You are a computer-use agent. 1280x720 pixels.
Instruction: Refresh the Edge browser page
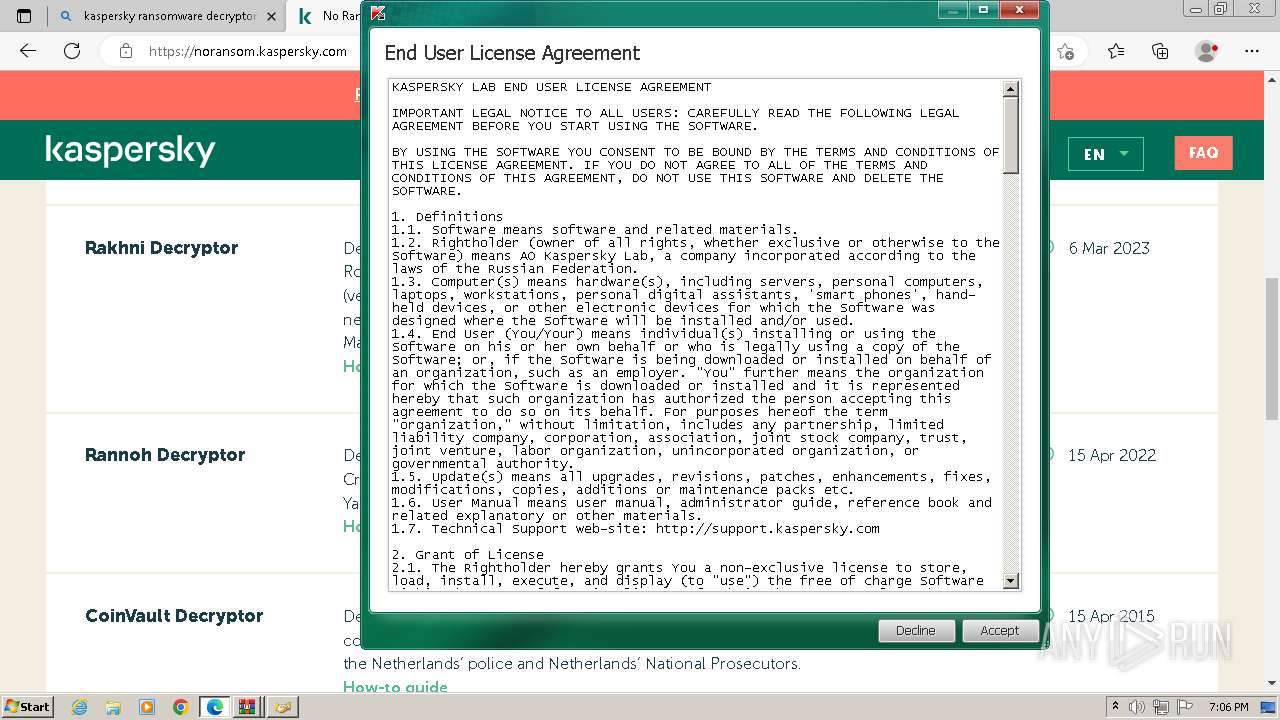pyautogui.click(x=72, y=51)
